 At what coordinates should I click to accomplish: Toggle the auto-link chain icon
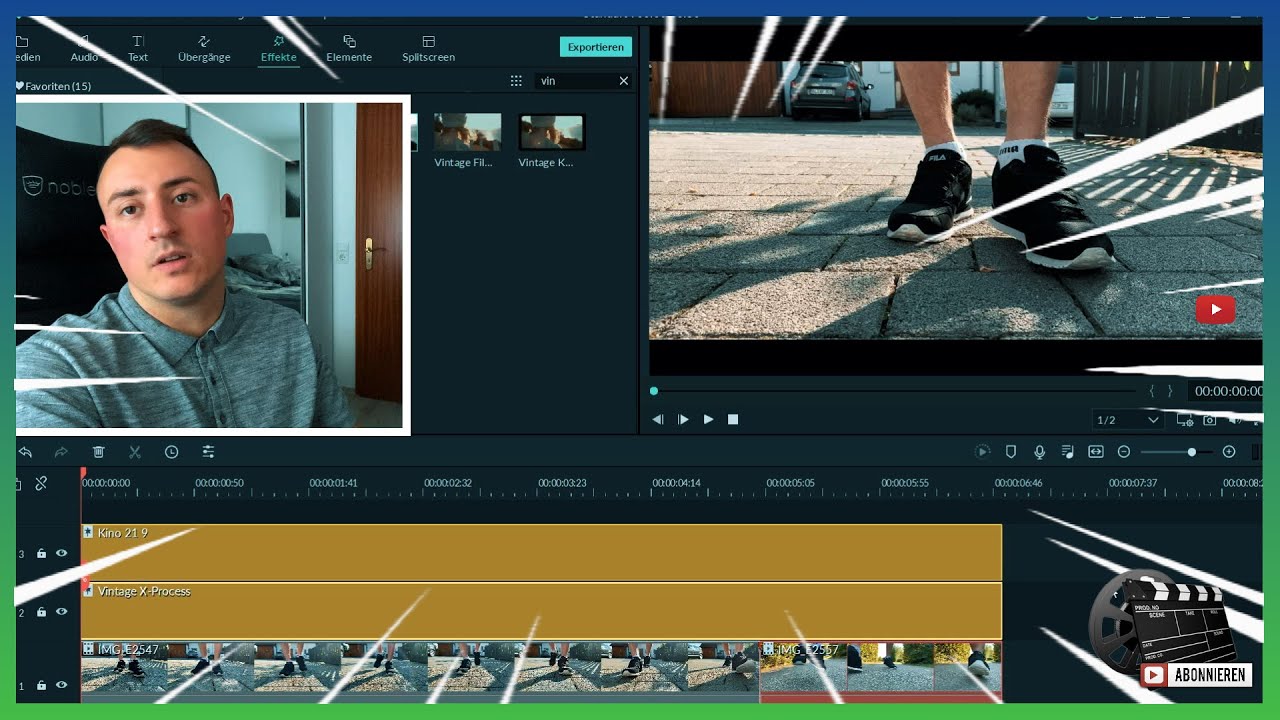41,483
